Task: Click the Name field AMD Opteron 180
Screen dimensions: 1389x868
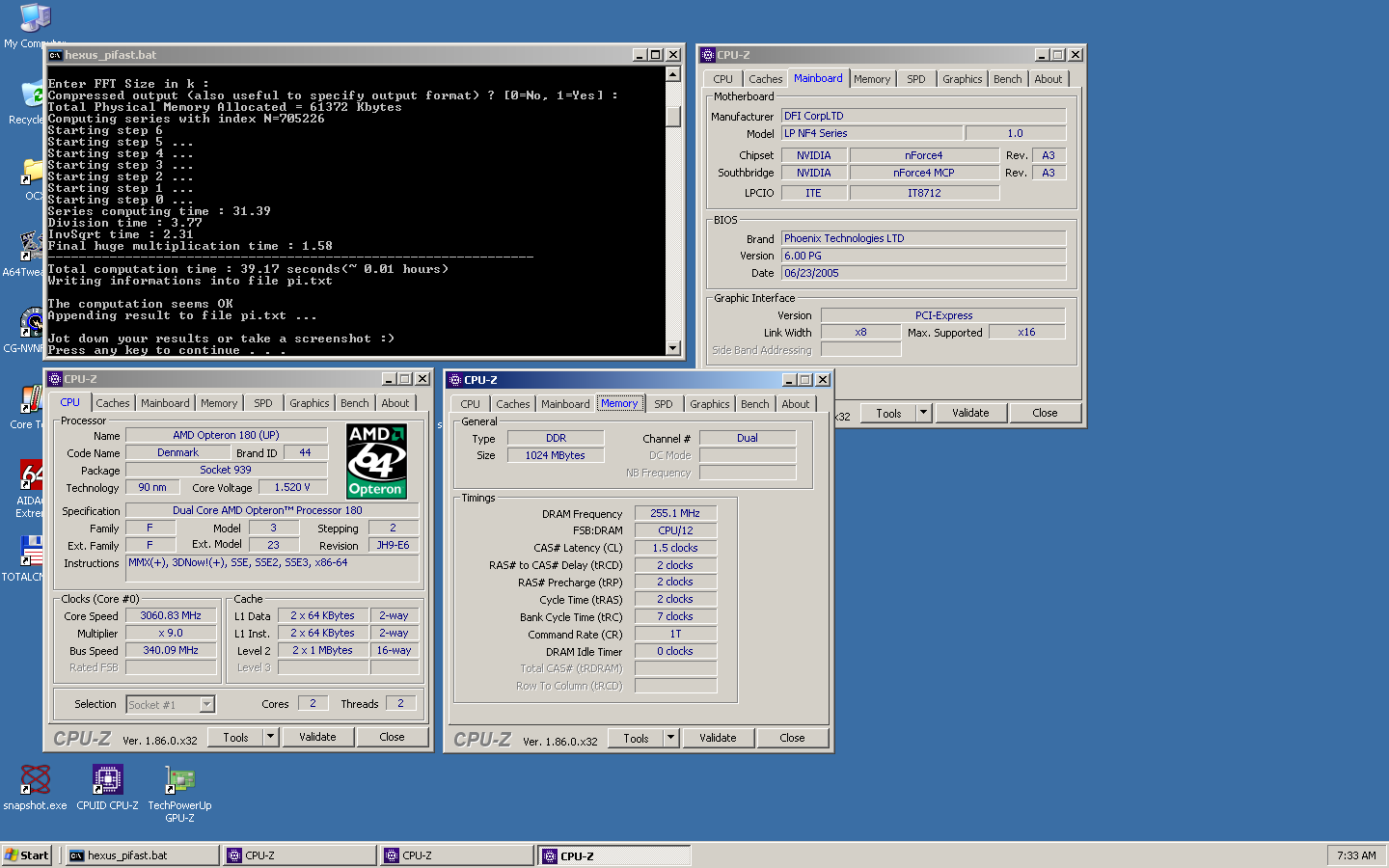Action: pyautogui.click(x=227, y=435)
